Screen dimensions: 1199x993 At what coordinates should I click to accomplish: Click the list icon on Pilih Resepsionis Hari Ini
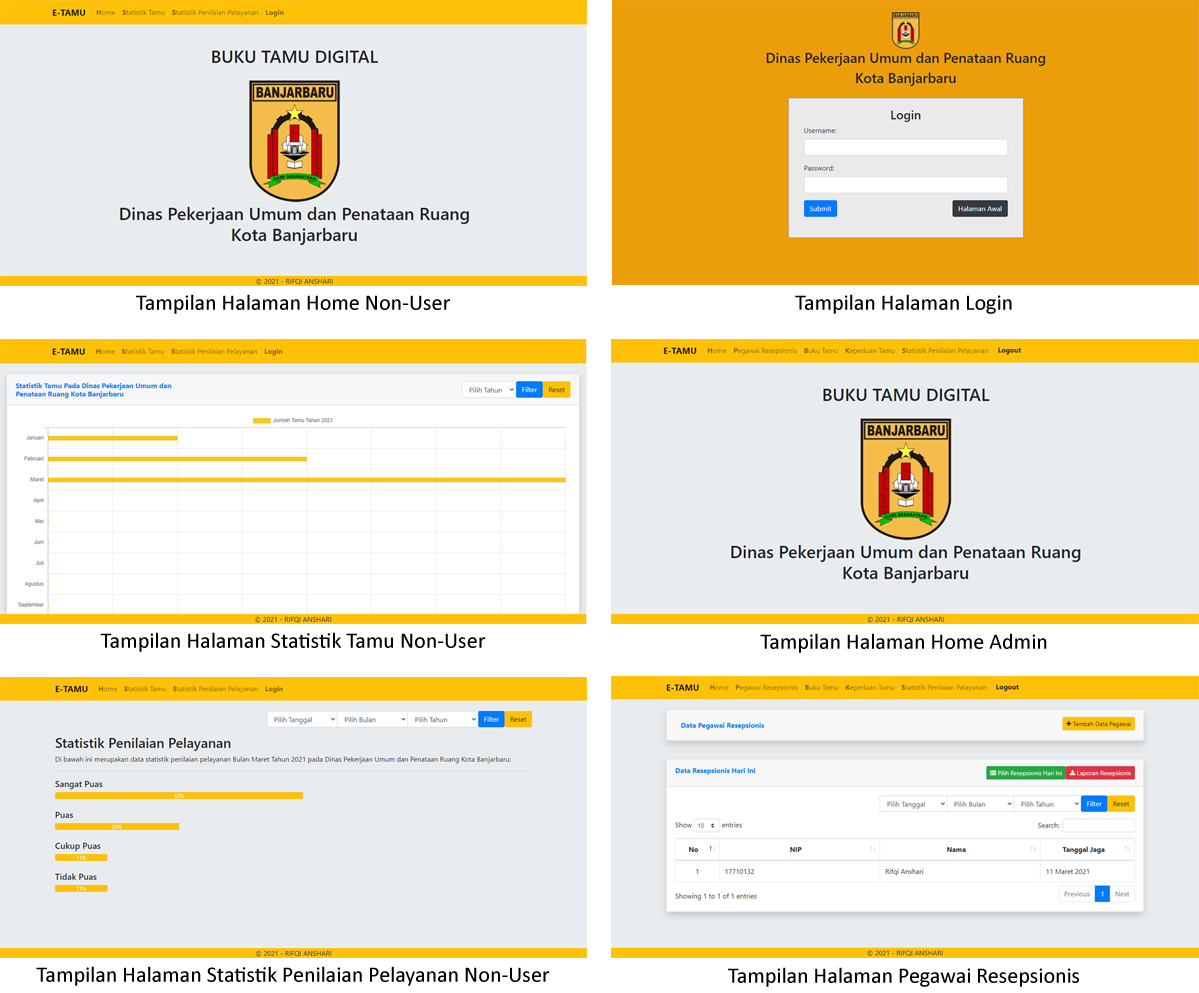(992, 773)
